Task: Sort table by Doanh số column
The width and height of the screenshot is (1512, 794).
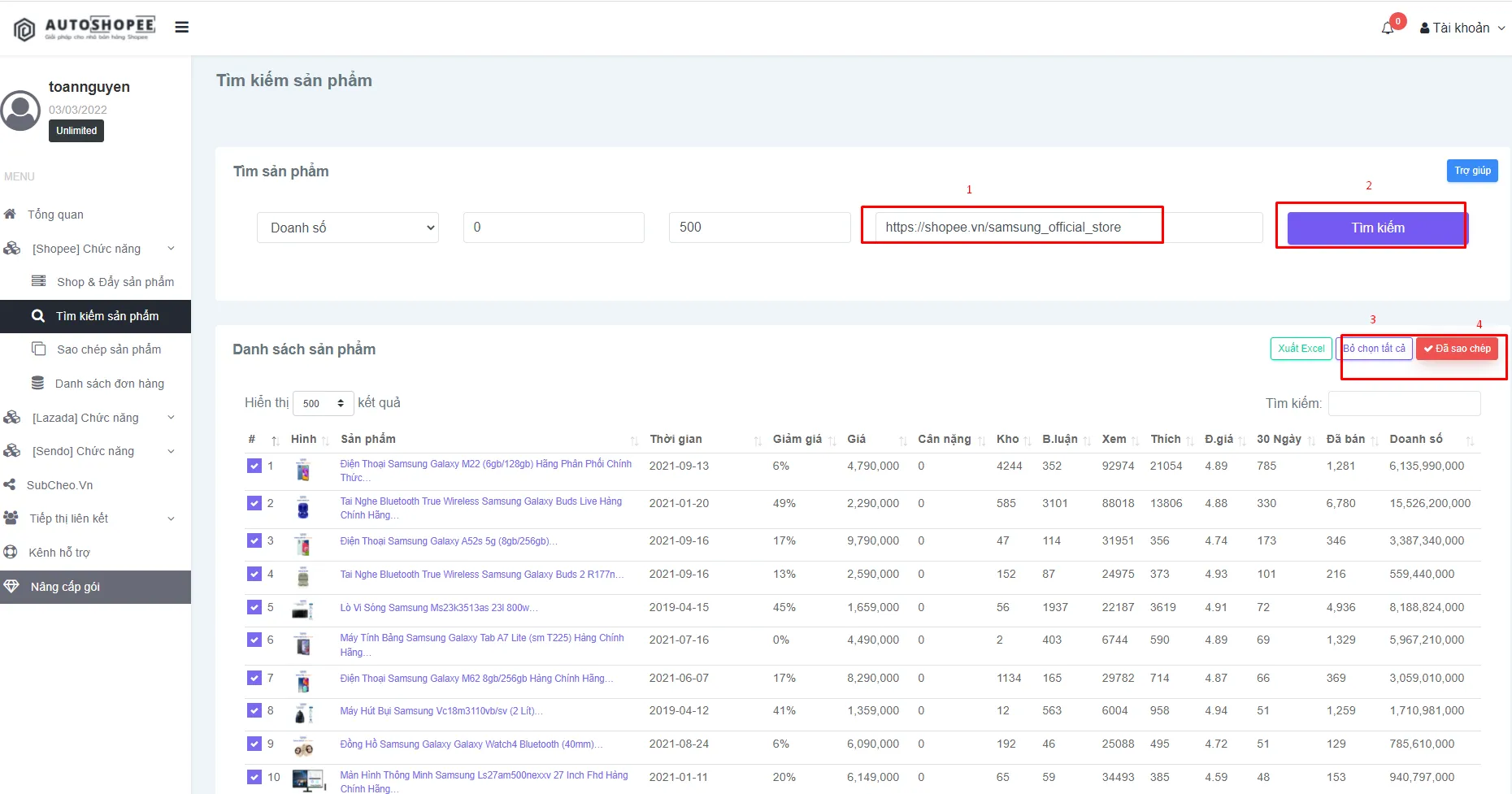Action: [1432, 440]
